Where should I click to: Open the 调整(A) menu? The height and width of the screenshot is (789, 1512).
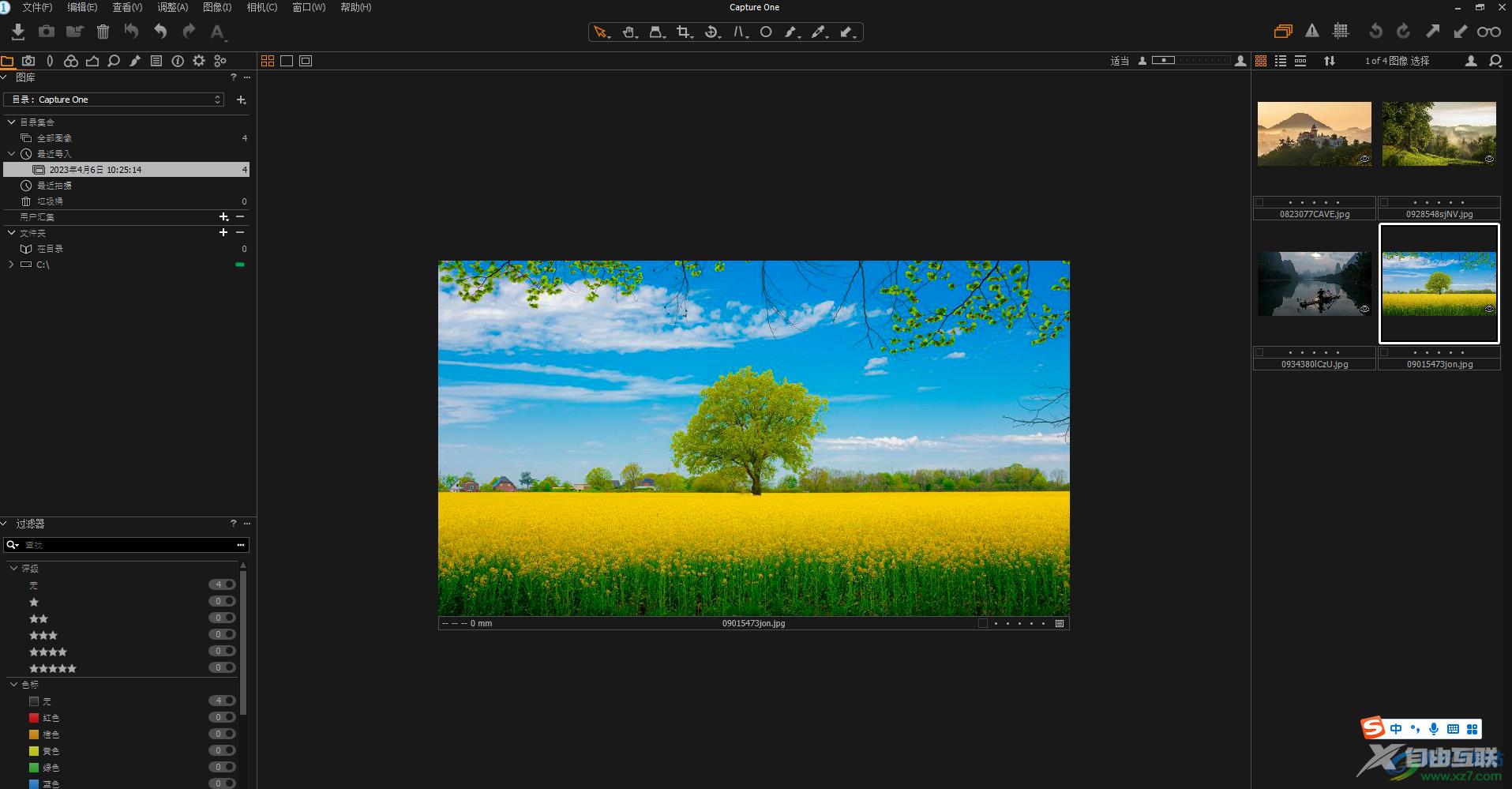[x=172, y=7]
